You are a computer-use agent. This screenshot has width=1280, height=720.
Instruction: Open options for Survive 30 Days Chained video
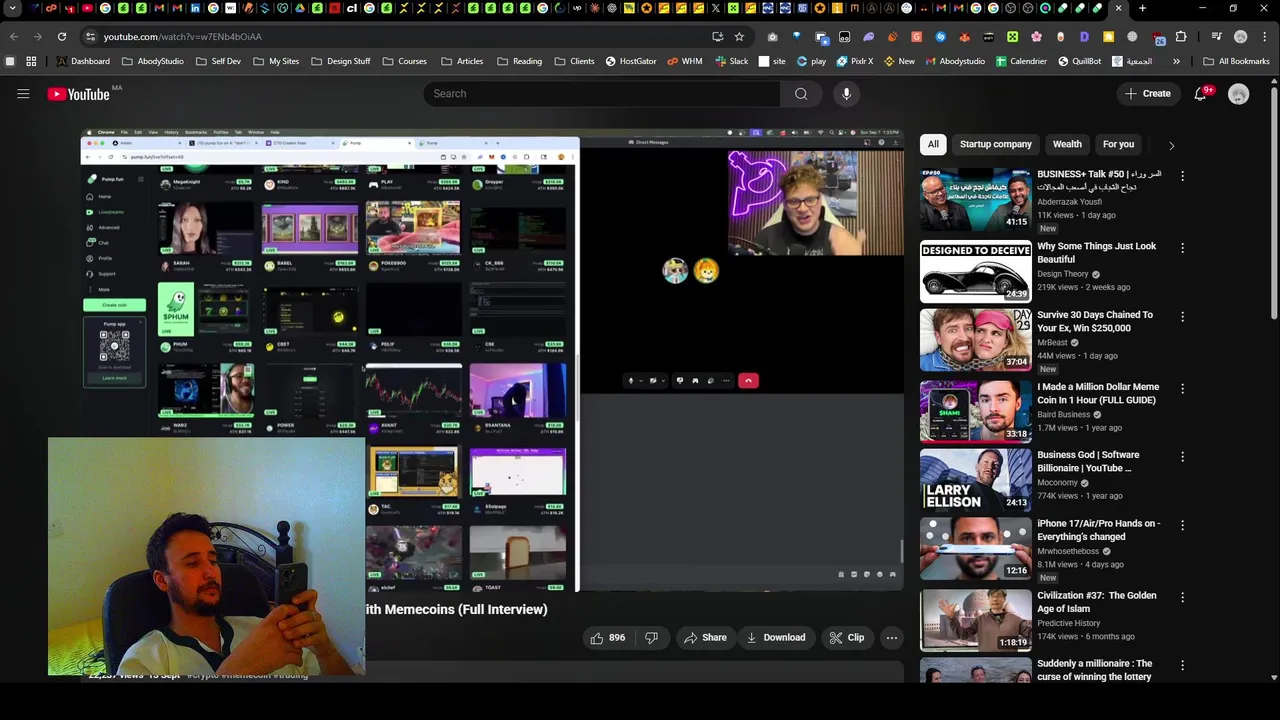tap(1182, 316)
